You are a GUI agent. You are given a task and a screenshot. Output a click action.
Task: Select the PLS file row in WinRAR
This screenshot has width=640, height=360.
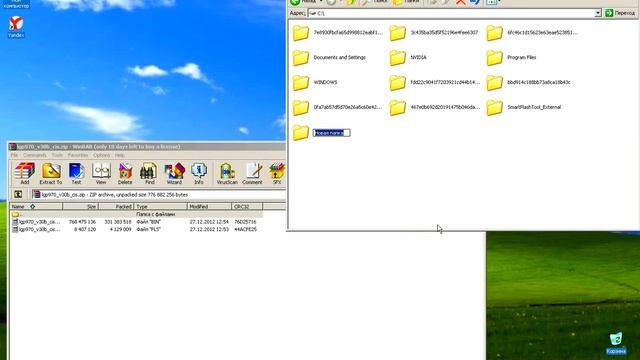(x=136, y=229)
